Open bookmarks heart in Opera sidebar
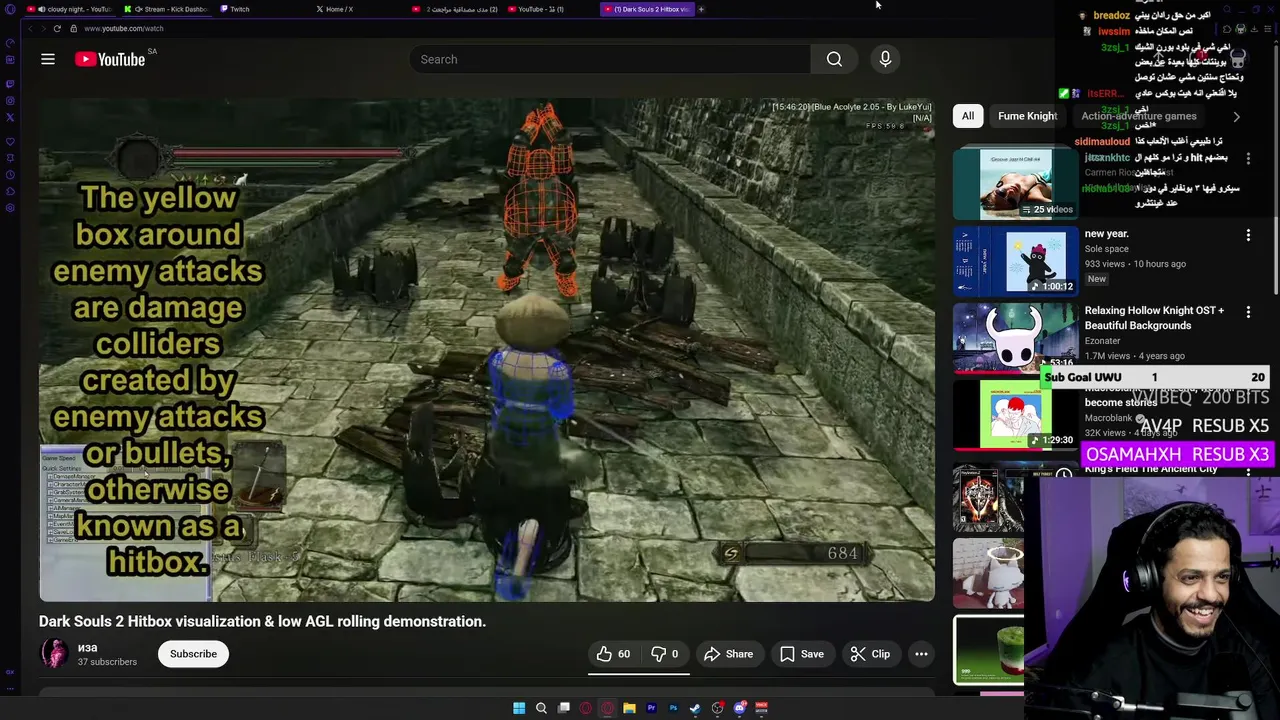Image resolution: width=1280 pixels, height=720 pixels. pos(10,141)
